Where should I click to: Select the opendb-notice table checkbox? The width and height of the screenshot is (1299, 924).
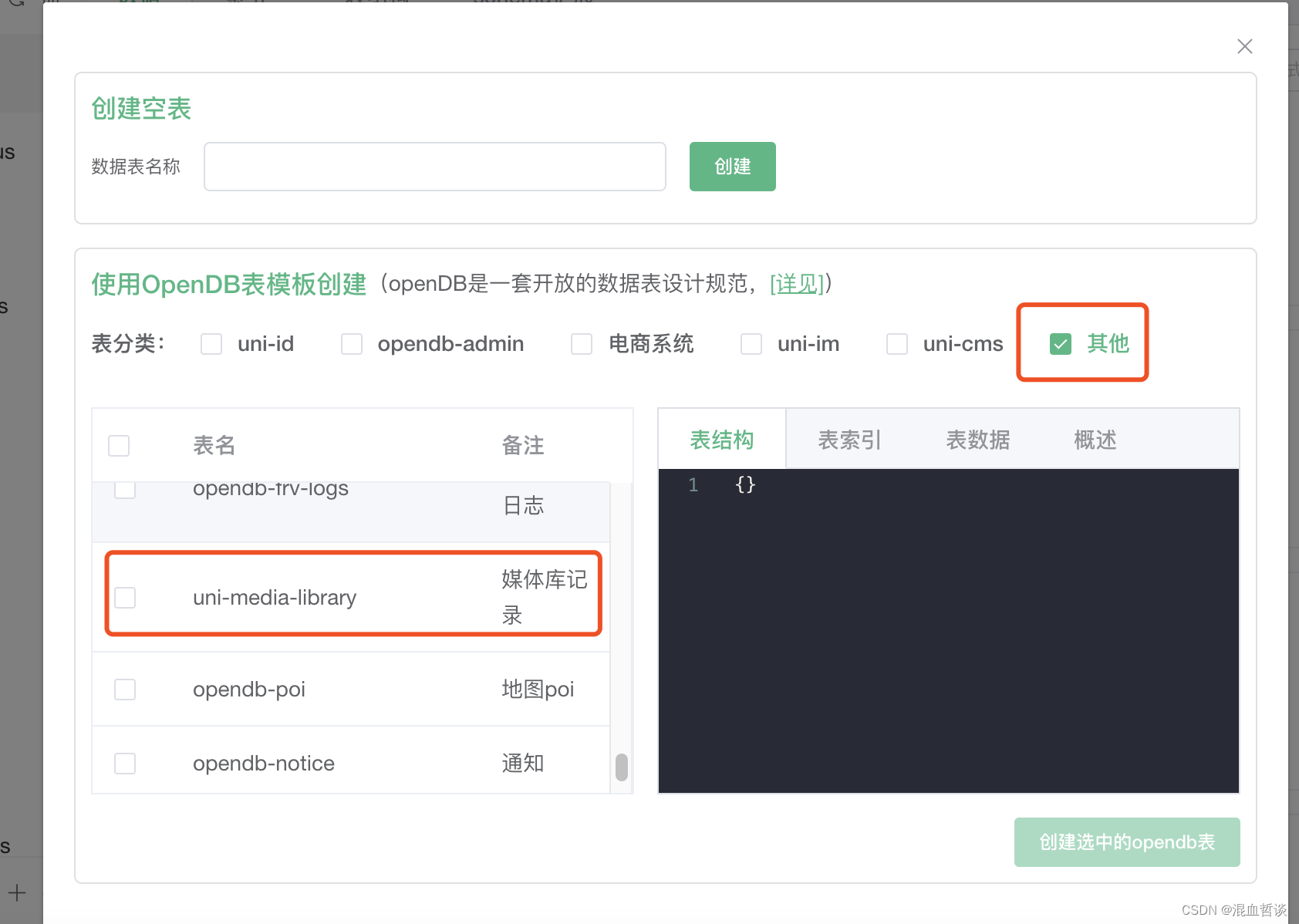coord(125,763)
